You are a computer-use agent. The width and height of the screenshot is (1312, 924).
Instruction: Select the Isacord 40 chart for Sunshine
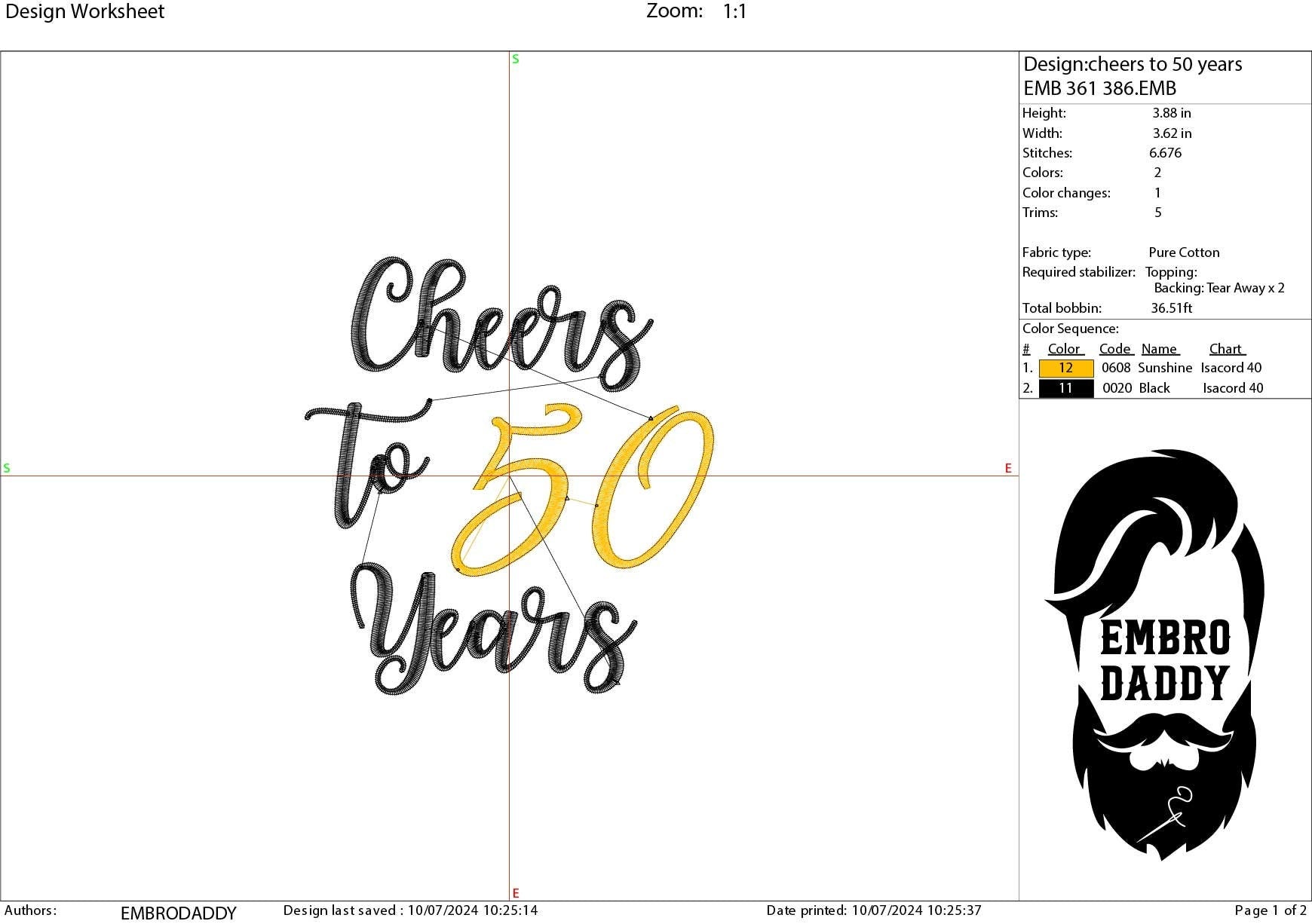(1231, 368)
